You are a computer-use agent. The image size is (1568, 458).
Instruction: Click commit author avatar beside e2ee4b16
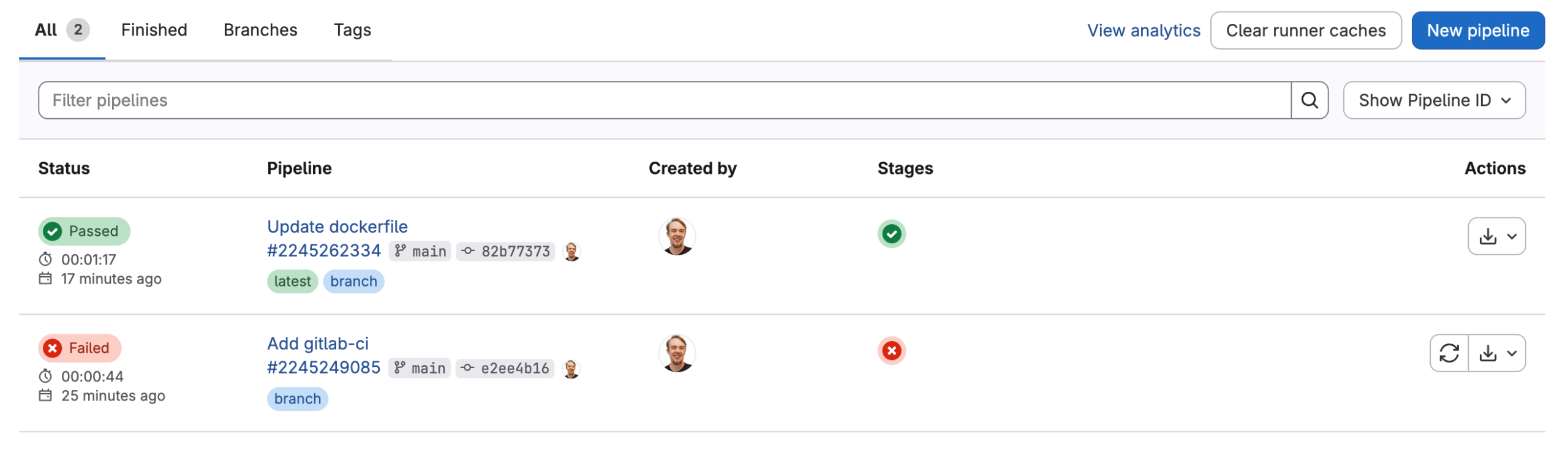coord(571,369)
